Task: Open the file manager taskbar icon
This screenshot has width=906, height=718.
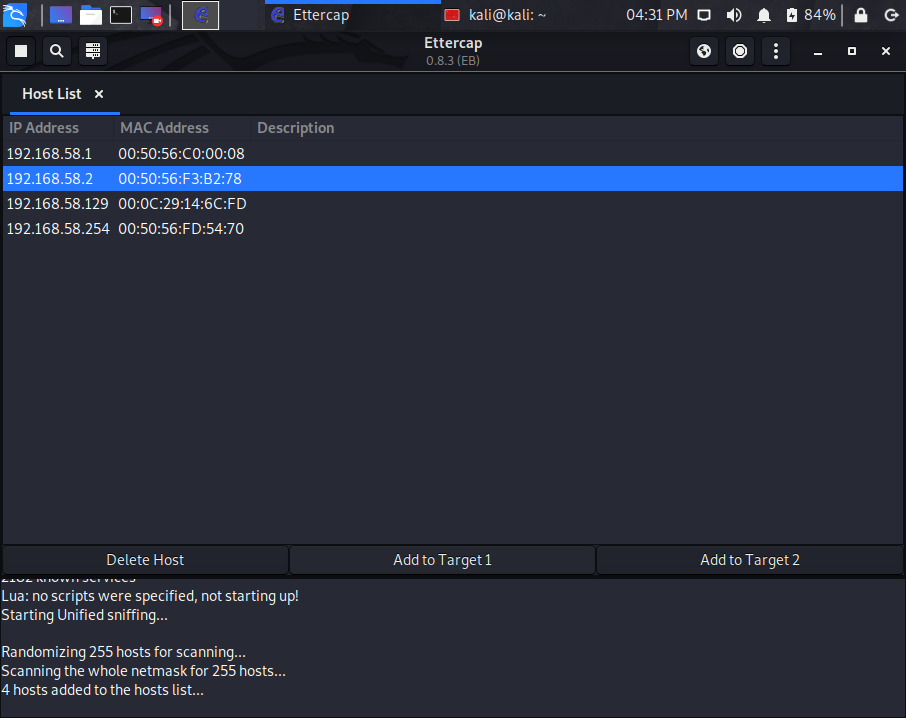Action: click(91, 15)
